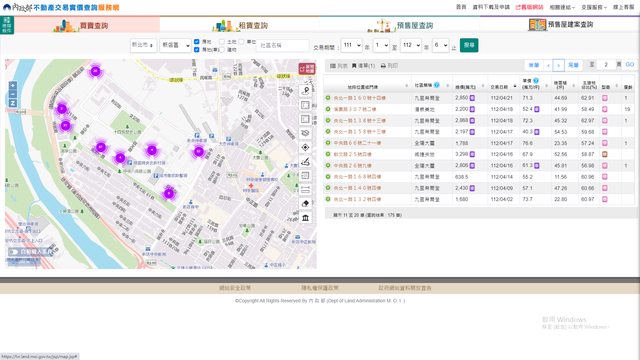Open the blue help icon beside 單價 column
The height and width of the screenshot is (360, 640).
(x=536, y=80)
